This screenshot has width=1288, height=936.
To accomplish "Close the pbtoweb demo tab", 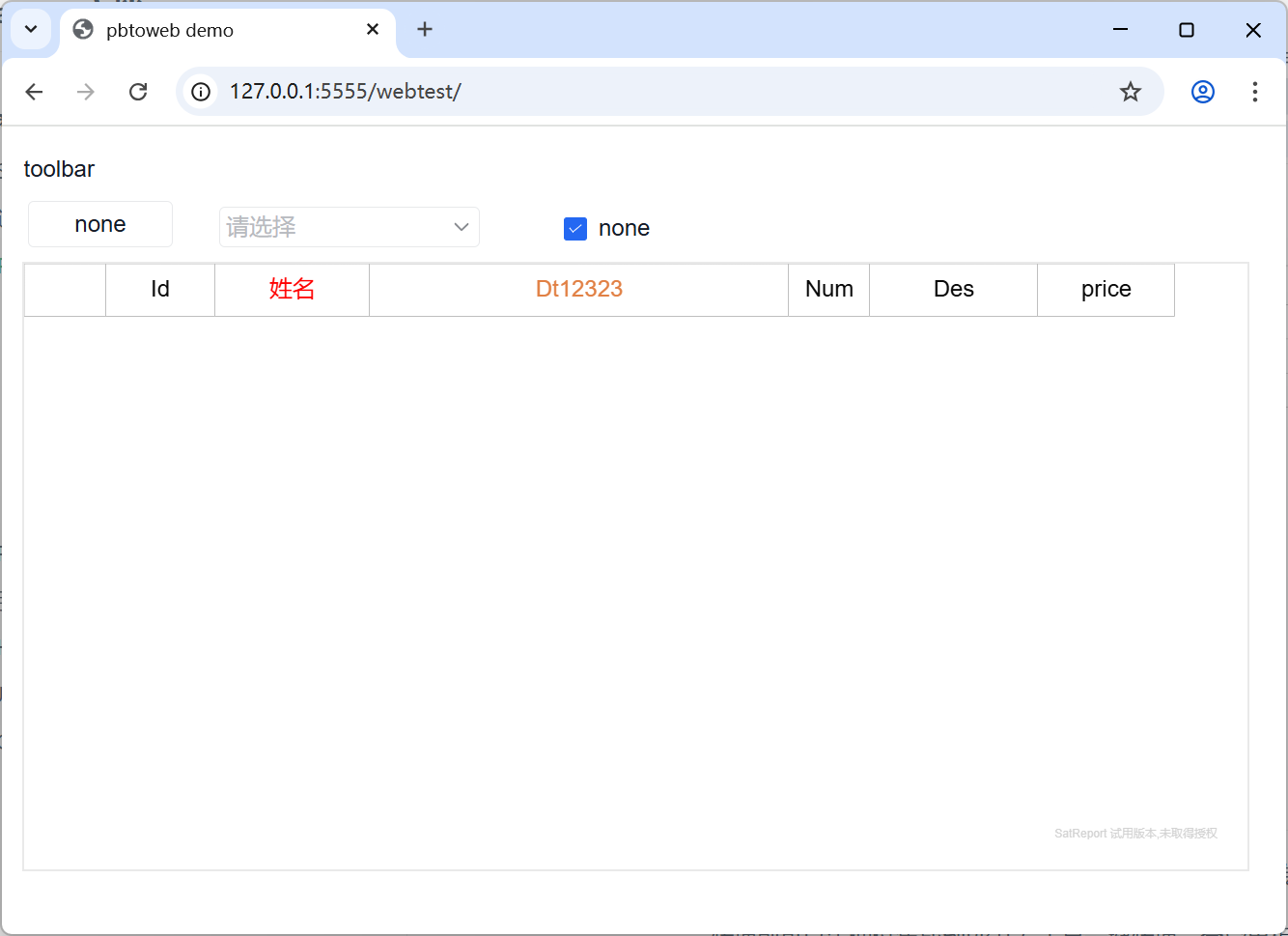I will pyautogui.click(x=373, y=30).
